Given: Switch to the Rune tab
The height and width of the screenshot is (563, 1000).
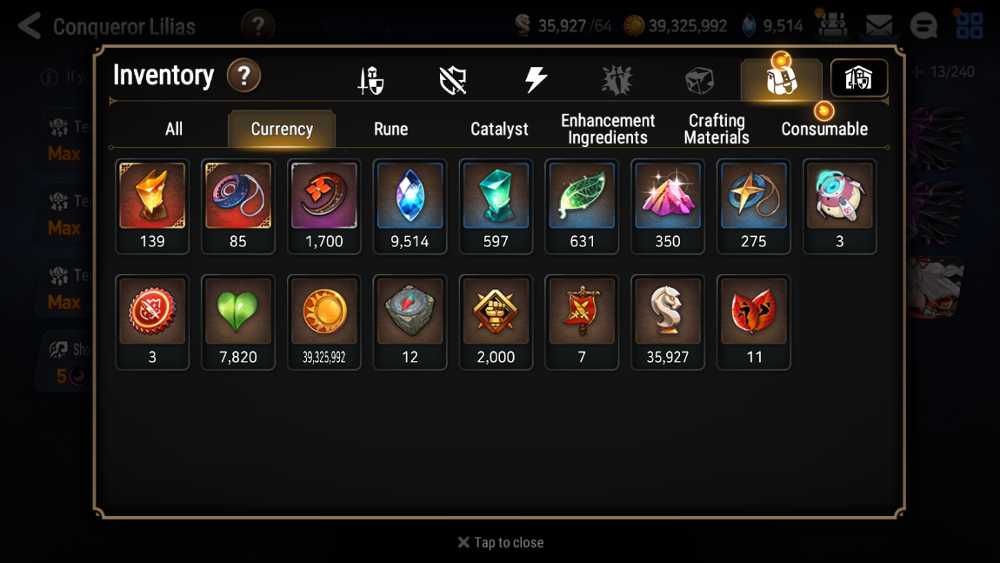Looking at the screenshot, I should (391, 129).
